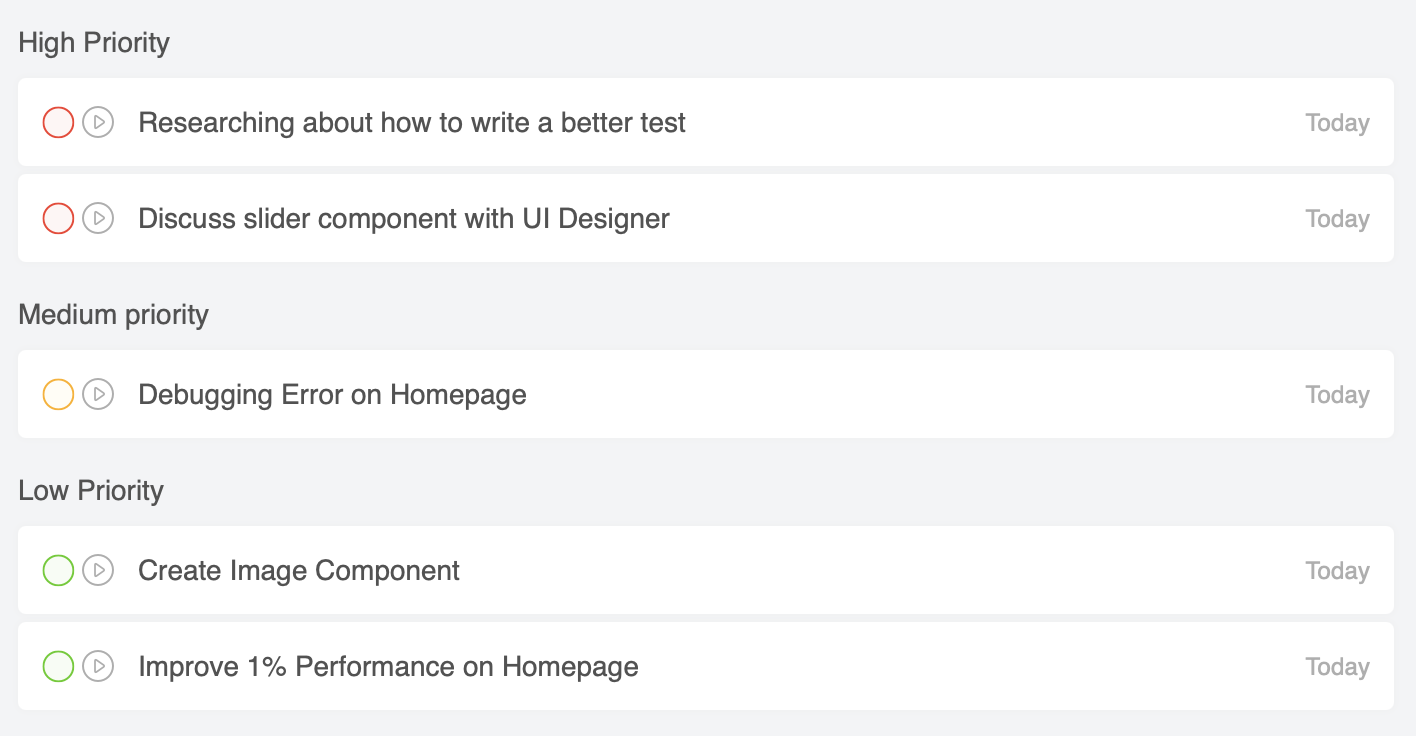Start timer for Researching better test task
This screenshot has width=1416, height=736.
click(98, 123)
